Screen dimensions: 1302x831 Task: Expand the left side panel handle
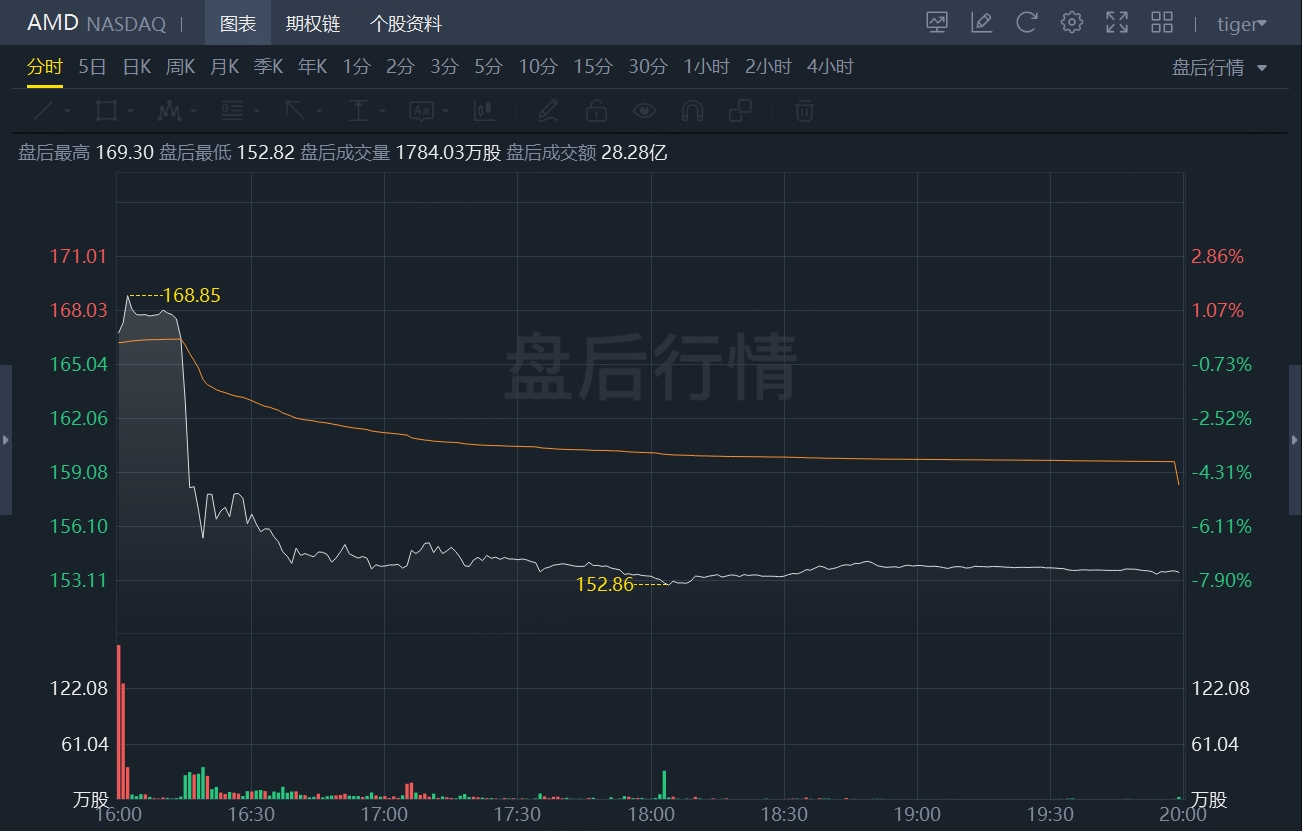(6, 440)
